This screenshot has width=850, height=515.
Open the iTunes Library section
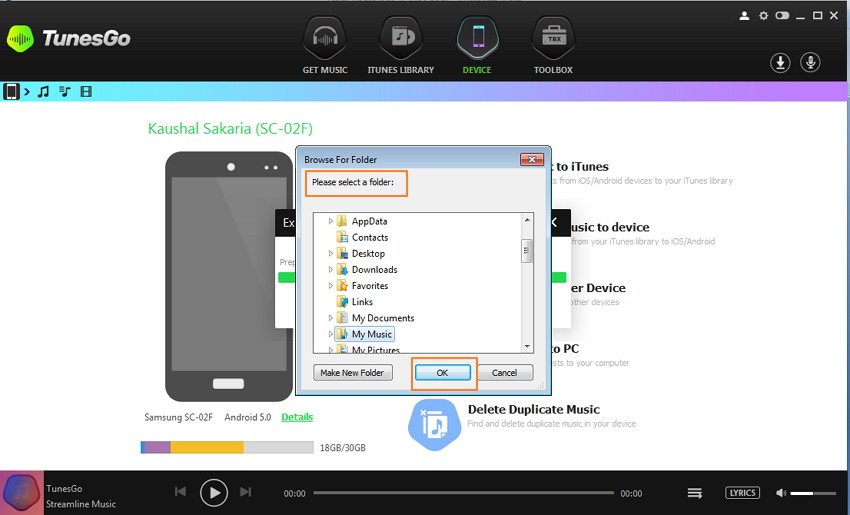[401, 46]
